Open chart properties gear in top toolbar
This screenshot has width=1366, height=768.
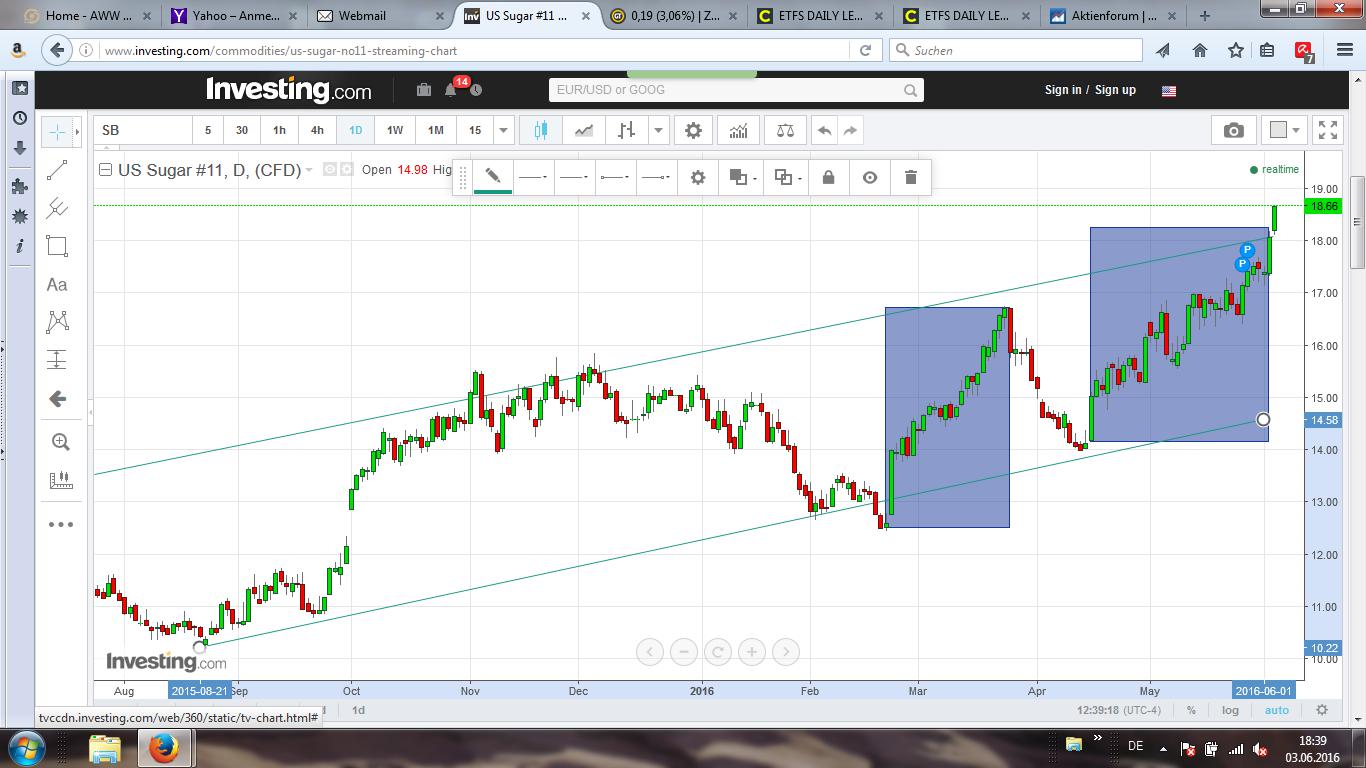coord(693,130)
